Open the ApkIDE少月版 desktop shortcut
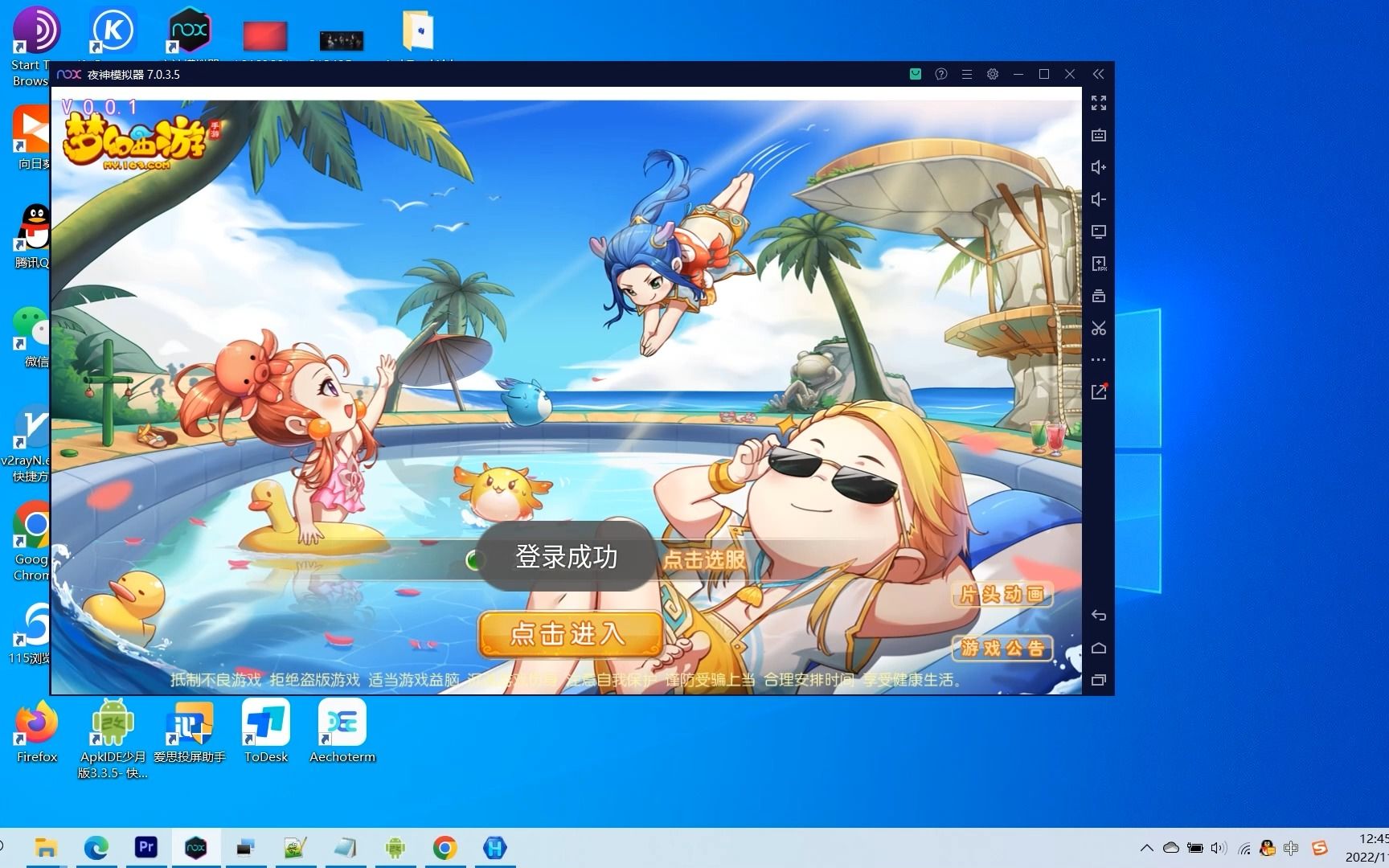This screenshot has width=1389, height=868. 113,739
